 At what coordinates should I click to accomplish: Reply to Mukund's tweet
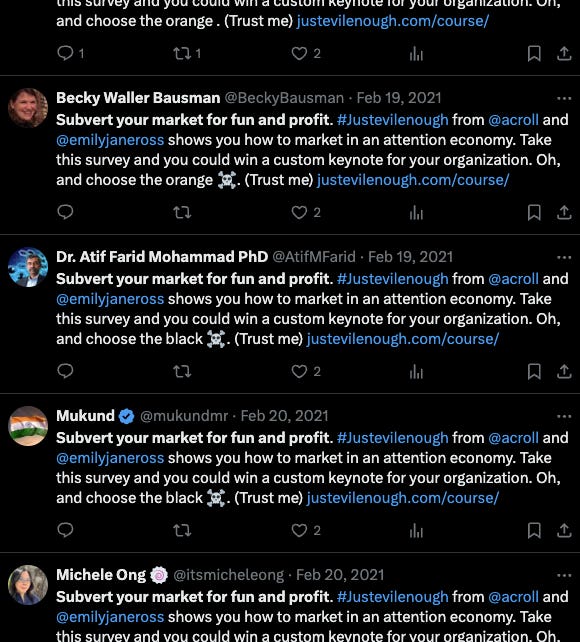point(65,530)
